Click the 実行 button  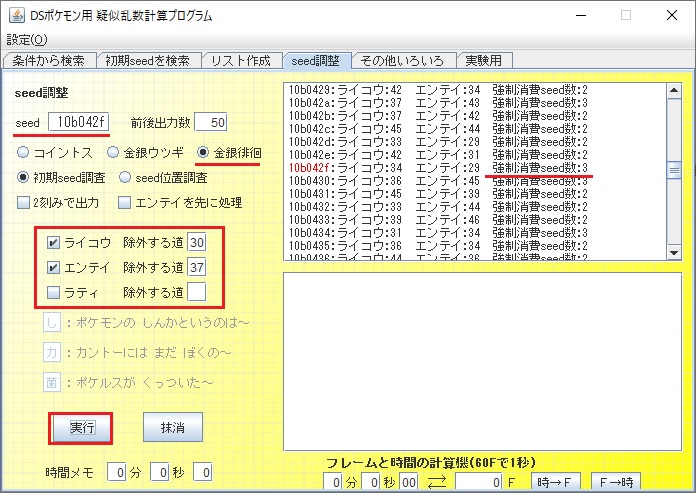pos(82,427)
